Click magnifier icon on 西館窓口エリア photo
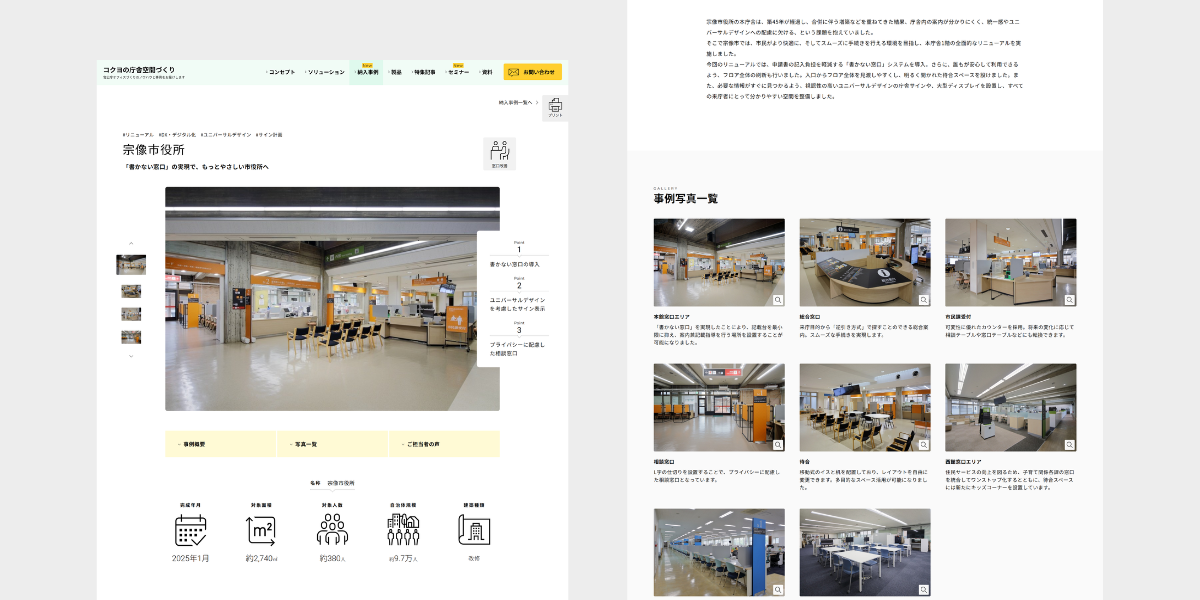The width and height of the screenshot is (1200, 600). point(1069,444)
